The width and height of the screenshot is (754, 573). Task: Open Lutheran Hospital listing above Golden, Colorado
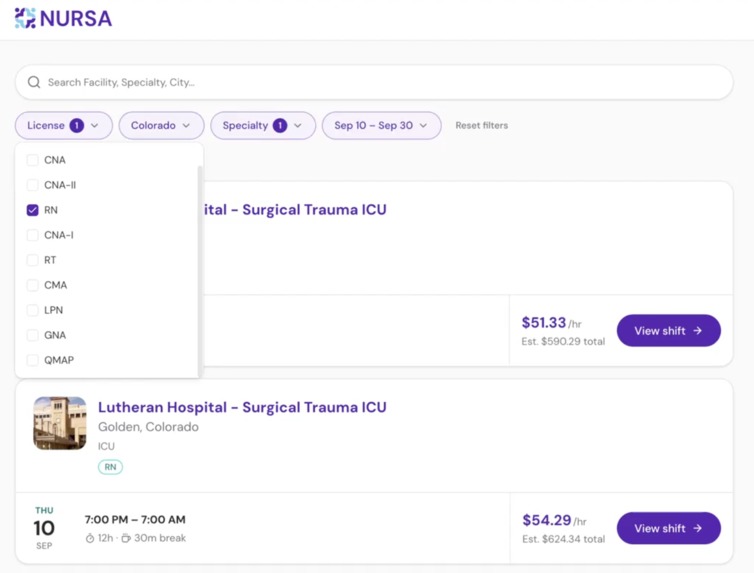pyautogui.click(x=242, y=407)
